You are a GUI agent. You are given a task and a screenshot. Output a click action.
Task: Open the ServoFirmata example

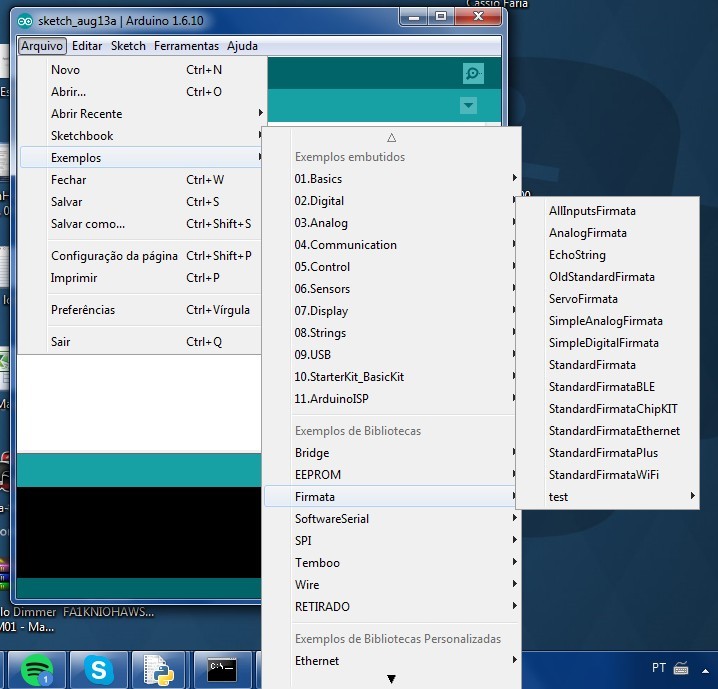tap(608, 298)
